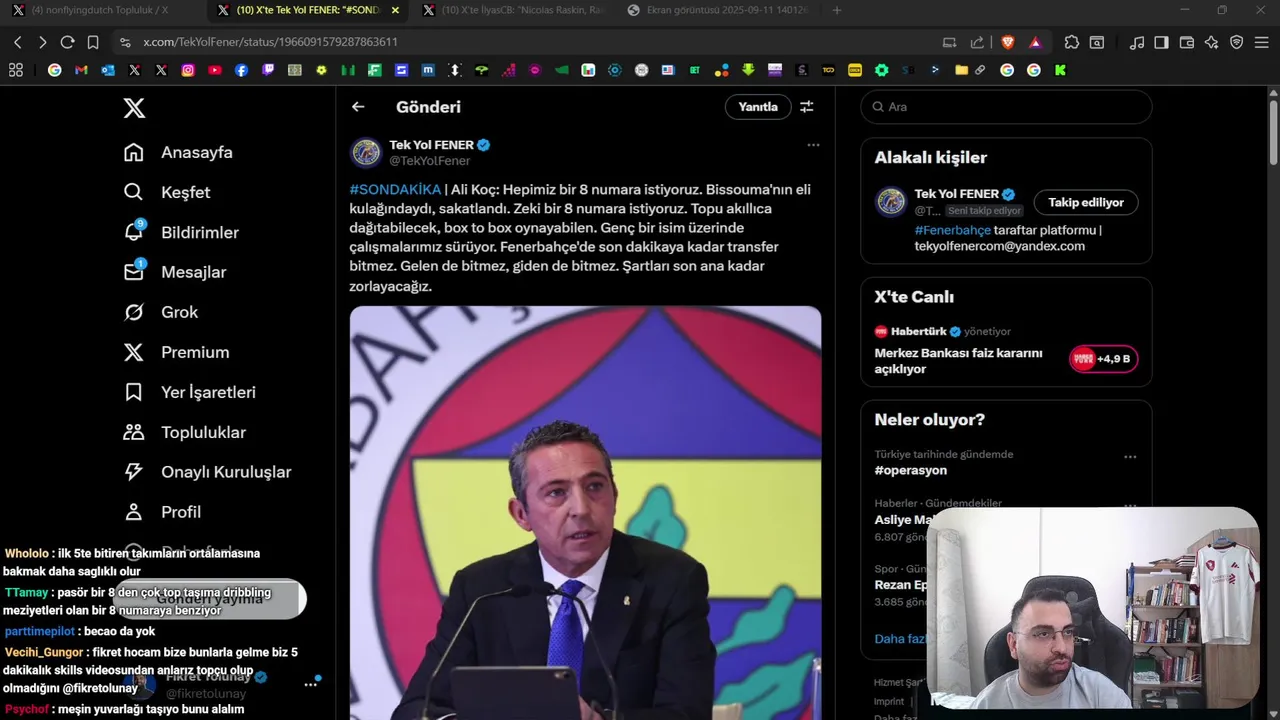Open the Ali Koç post image

[585, 513]
